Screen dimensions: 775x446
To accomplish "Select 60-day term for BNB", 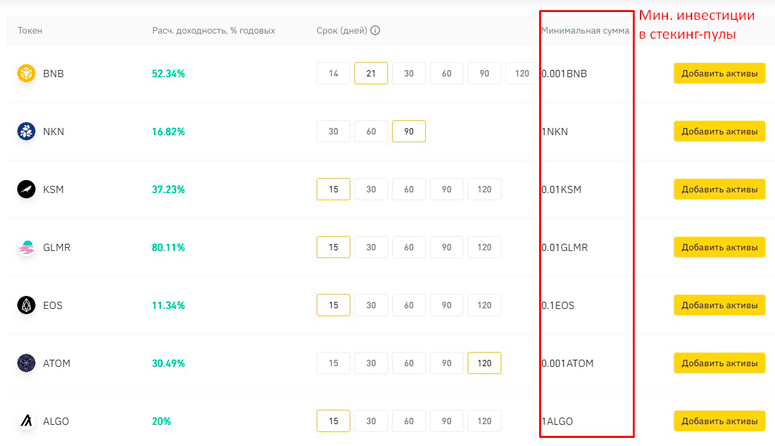I will click(x=446, y=73).
